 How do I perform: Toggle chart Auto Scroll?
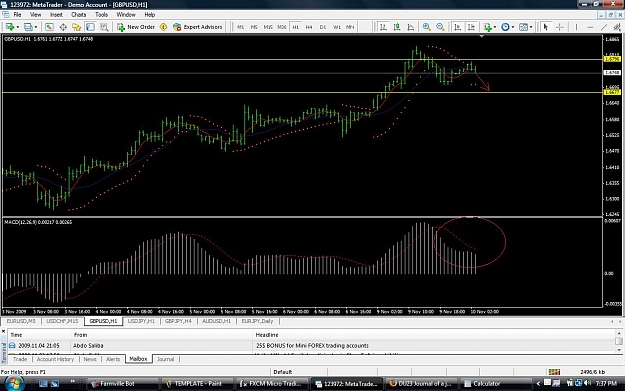(457, 27)
